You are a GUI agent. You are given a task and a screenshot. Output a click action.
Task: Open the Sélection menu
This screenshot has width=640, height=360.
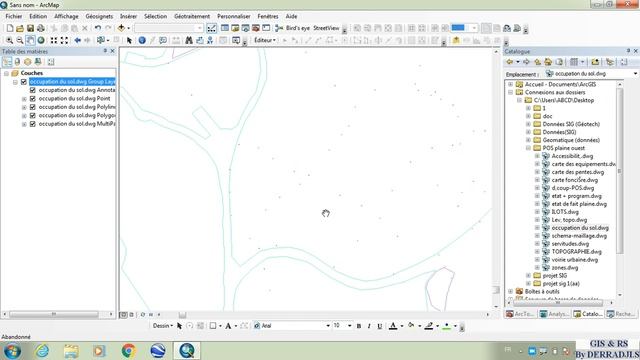click(x=156, y=16)
